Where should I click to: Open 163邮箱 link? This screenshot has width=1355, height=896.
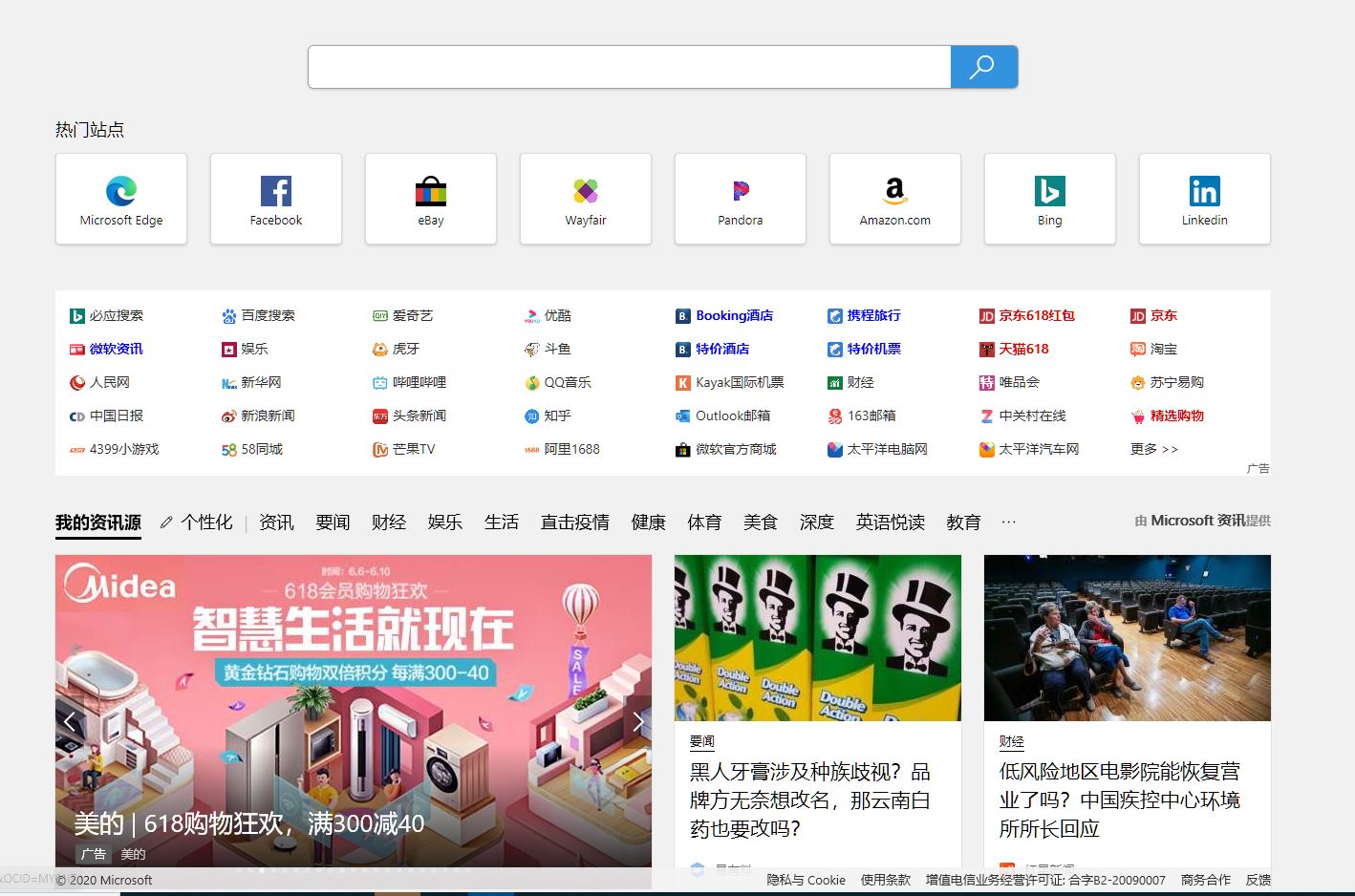(861, 416)
